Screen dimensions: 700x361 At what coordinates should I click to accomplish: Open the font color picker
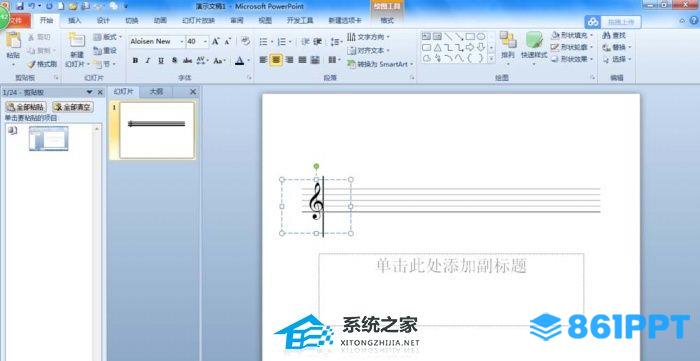pos(248,60)
